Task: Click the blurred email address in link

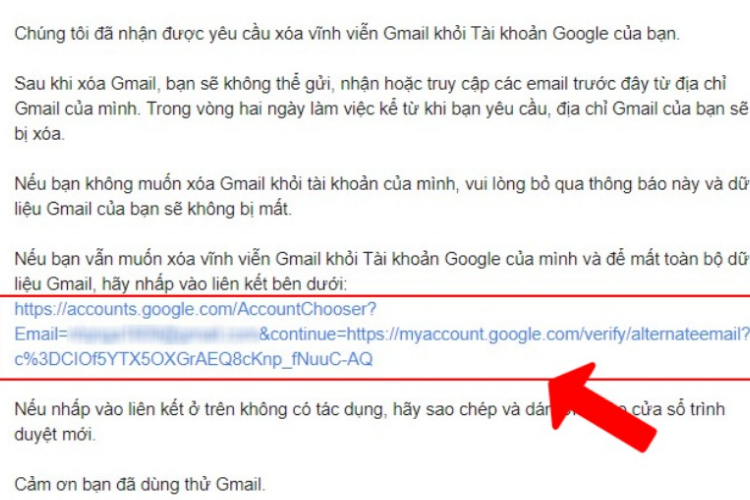Action: click(163, 334)
